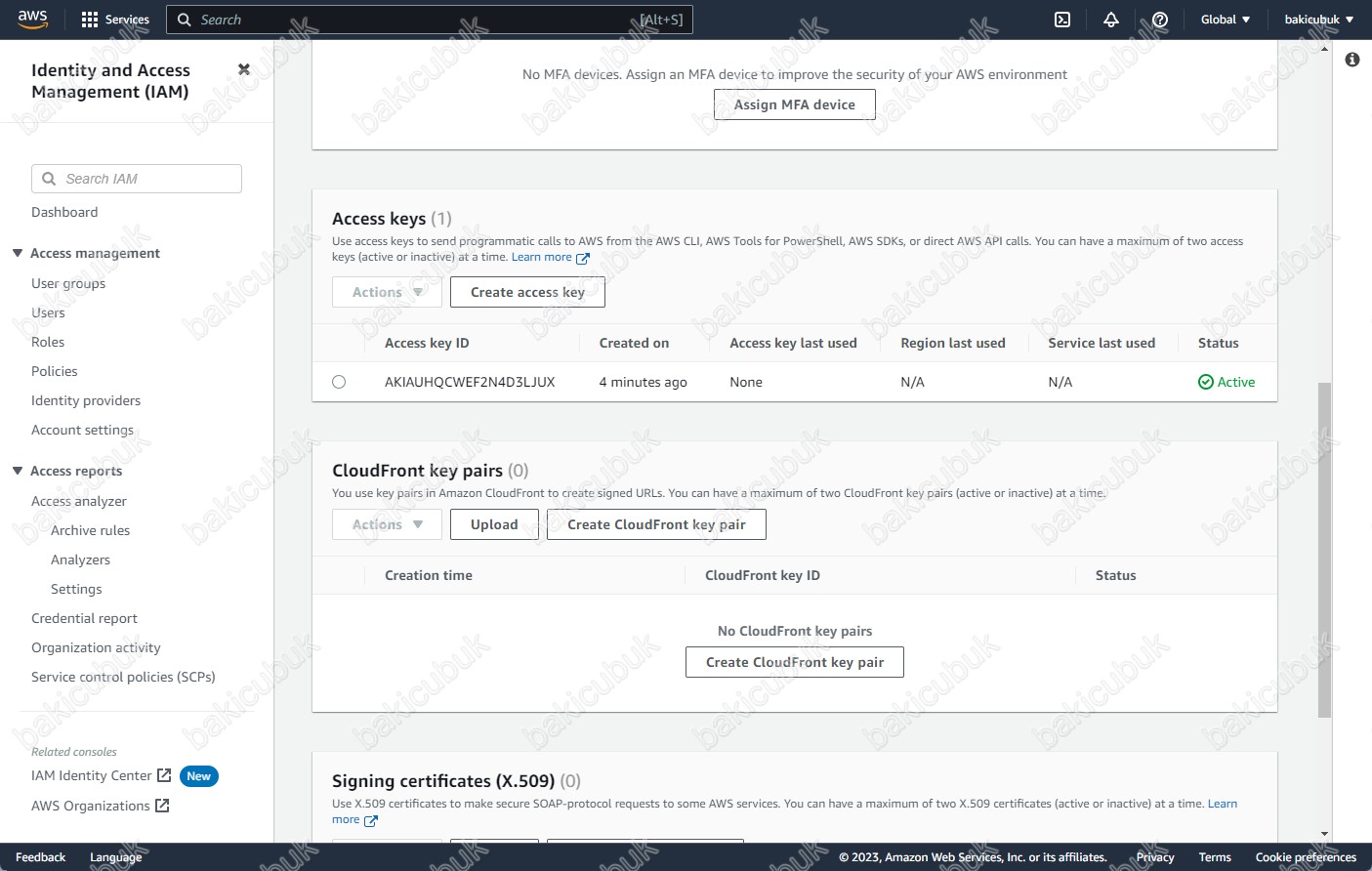Screen dimensions: 1372x871
Task: Click the Upload button for CloudFront key pairs
Action: (494, 524)
